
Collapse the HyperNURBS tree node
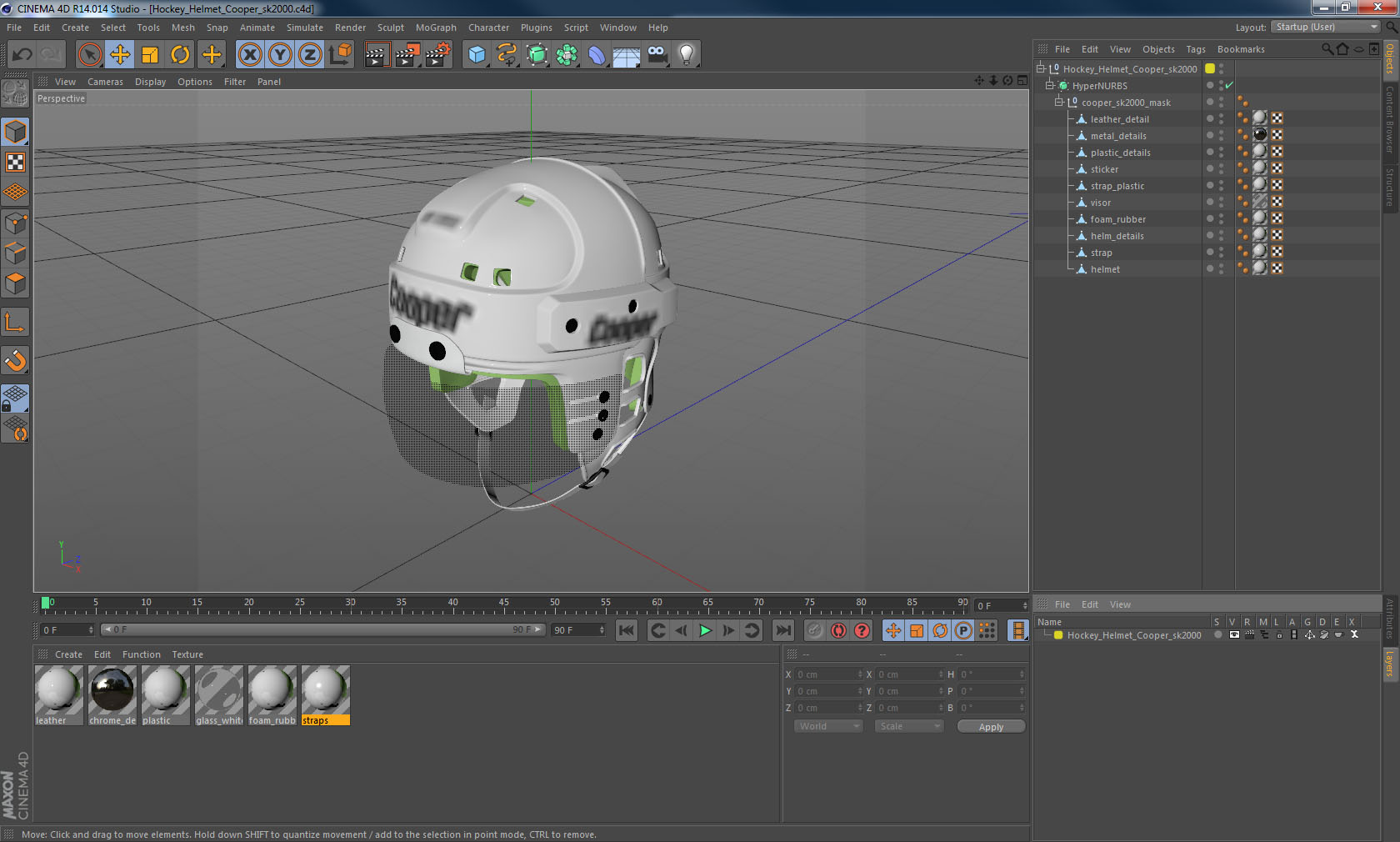tap(1050, 86)
